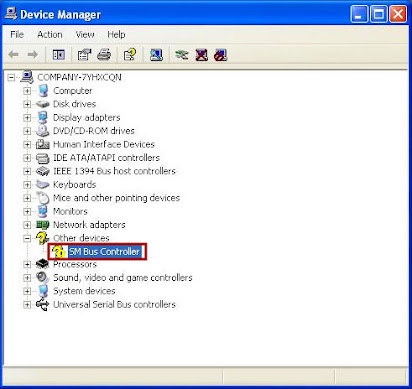412x389 pixels.
Task: Click the Uninstall device toolbar icon
Action: (x=201, y=54)
